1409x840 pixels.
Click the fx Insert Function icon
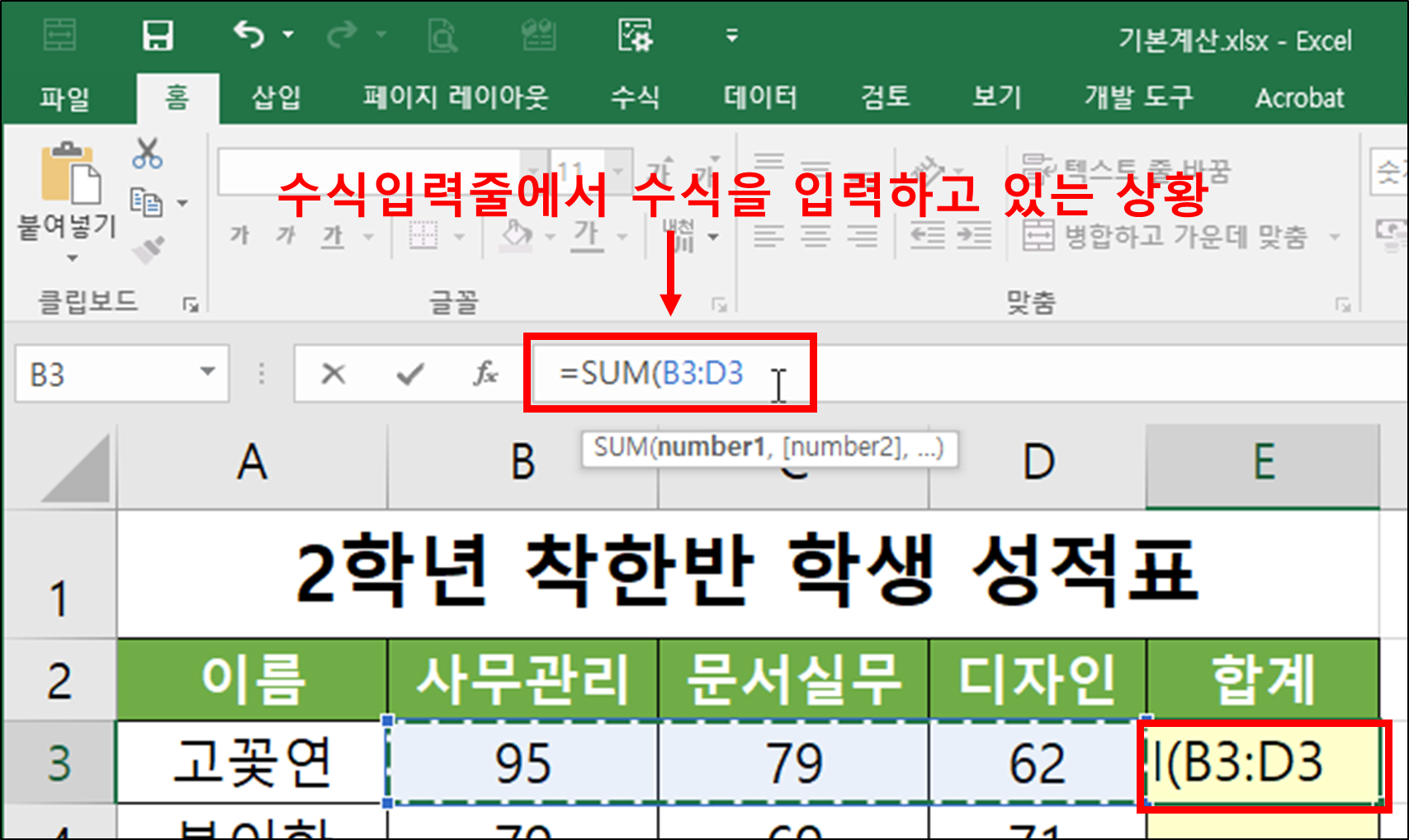pos(485,375)
